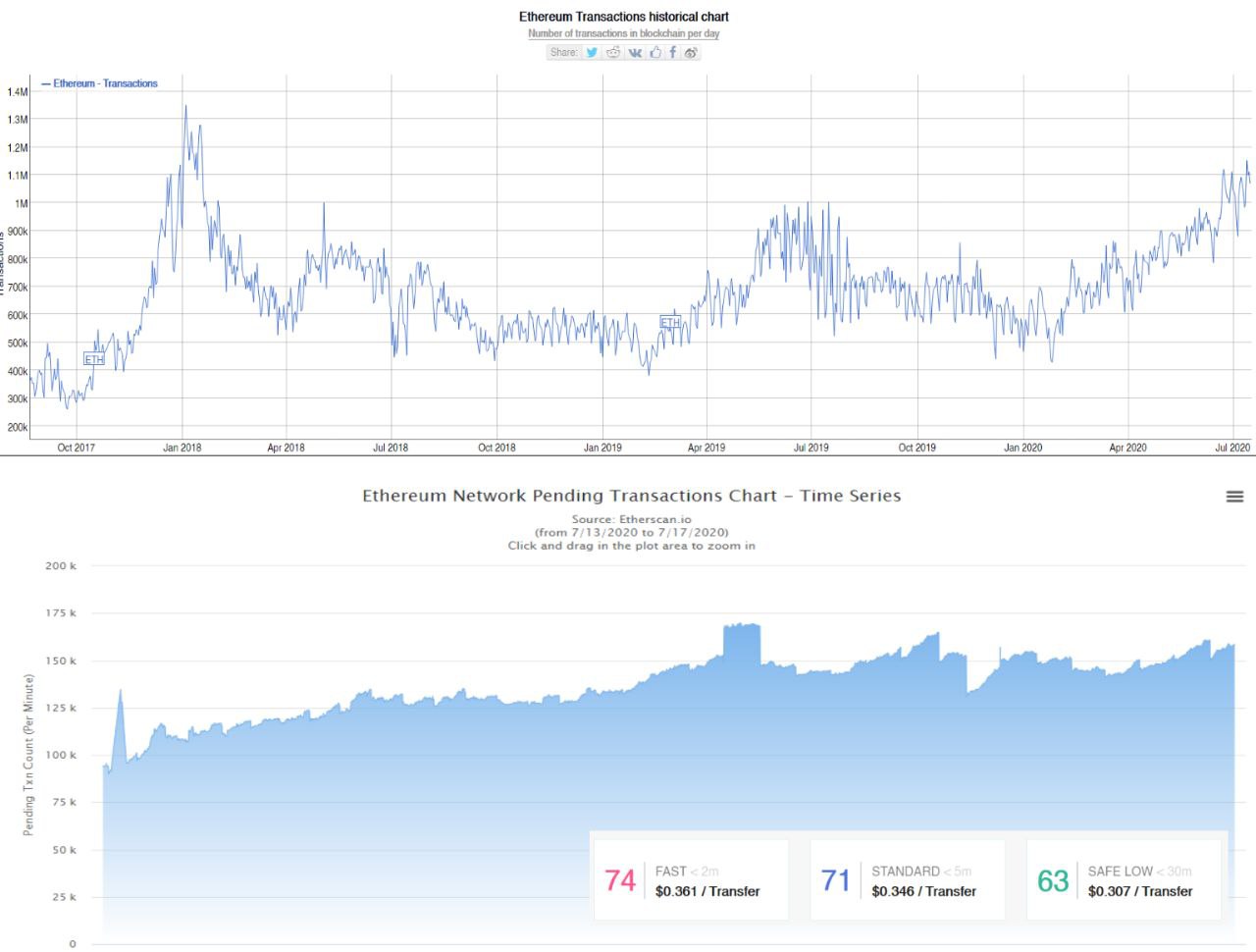Share the chart on Reddit
The image size is (1256, 952).
(x=613, y=52)
